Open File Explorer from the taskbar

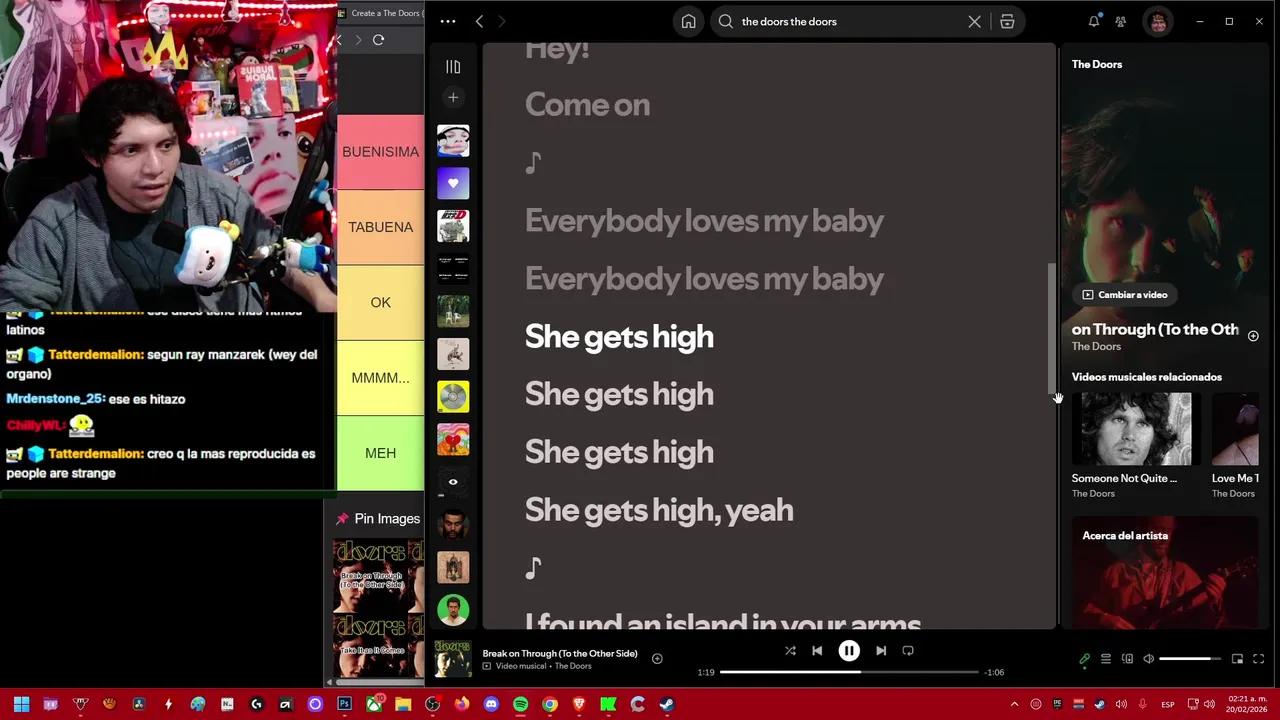pyautogui.click(x=403, y=705)
